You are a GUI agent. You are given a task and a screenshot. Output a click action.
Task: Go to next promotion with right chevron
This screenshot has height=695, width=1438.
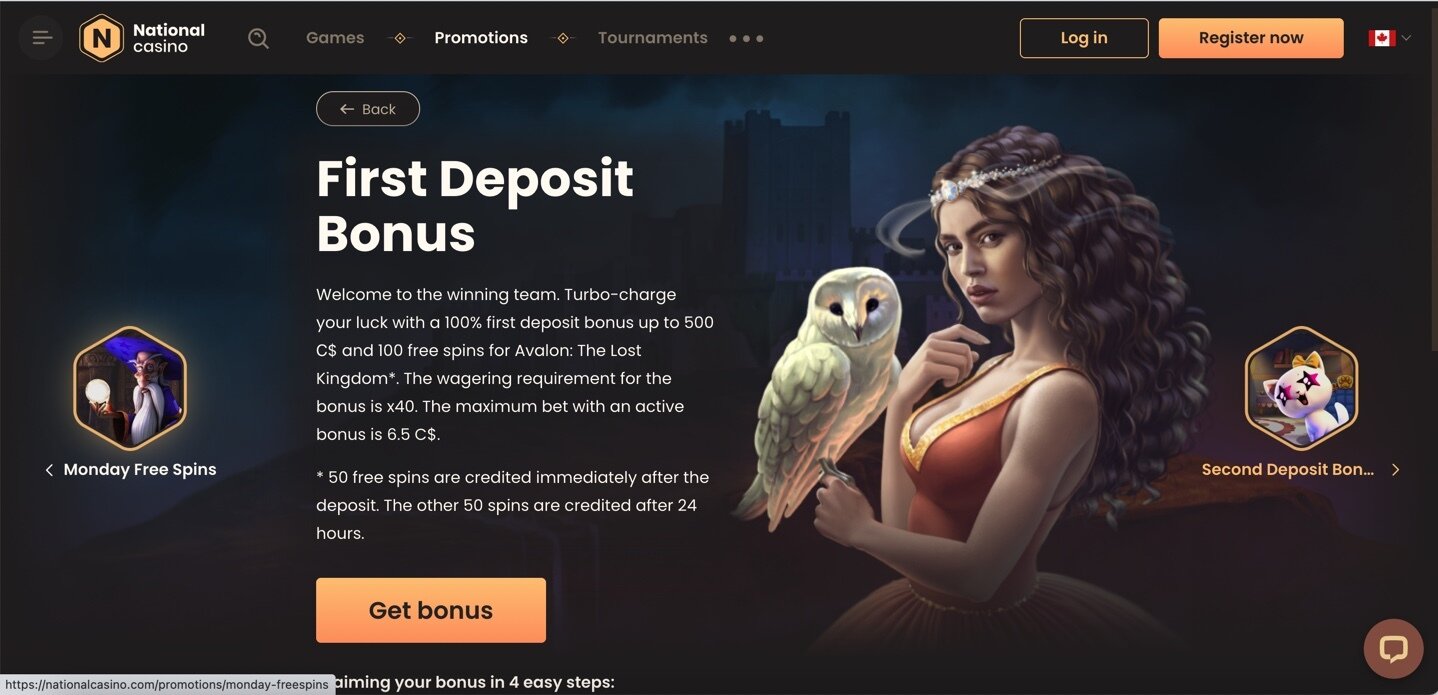[1396, 470]
